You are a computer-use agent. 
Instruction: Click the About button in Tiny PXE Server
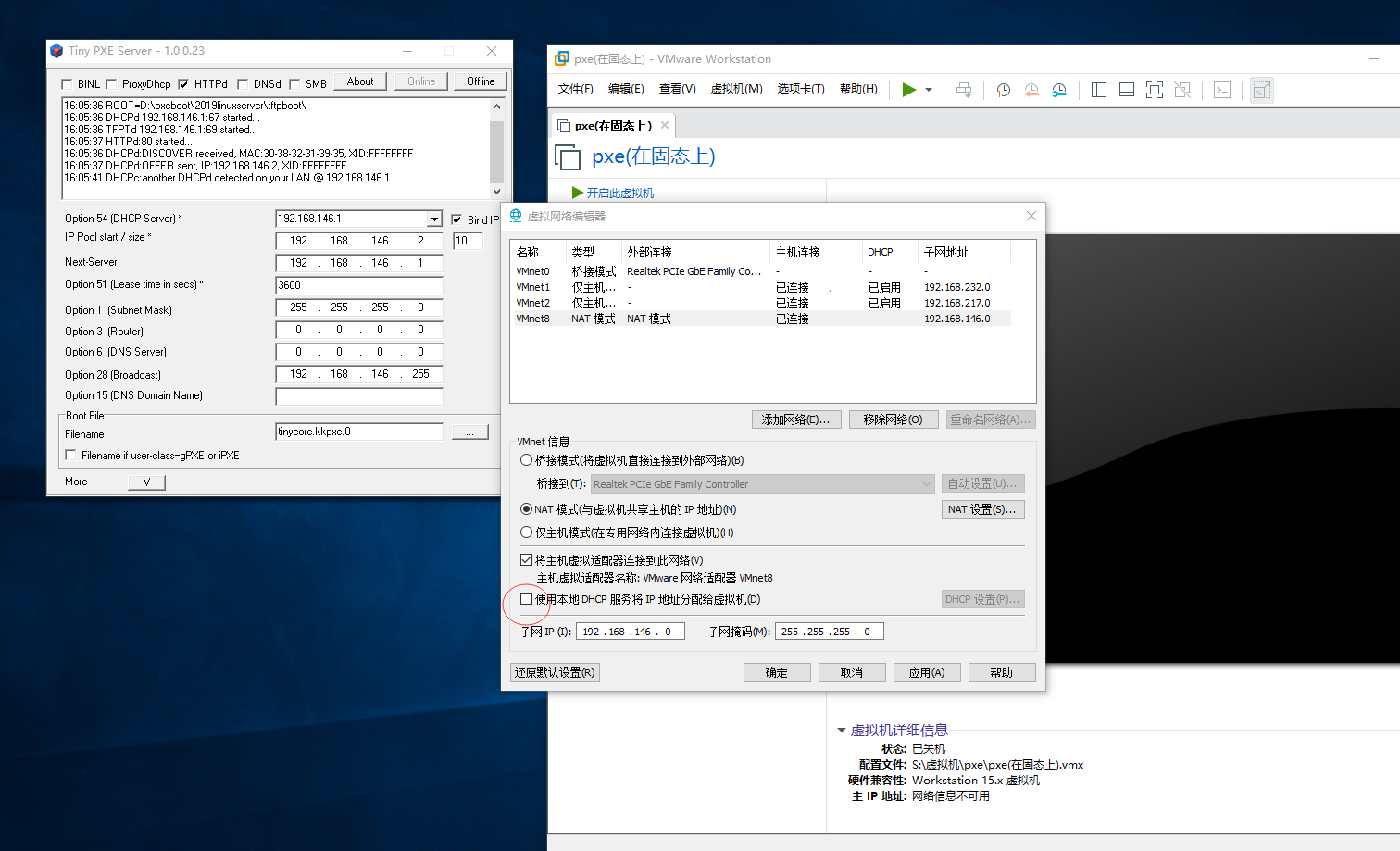pyautogui.click(x=360, y=81)
